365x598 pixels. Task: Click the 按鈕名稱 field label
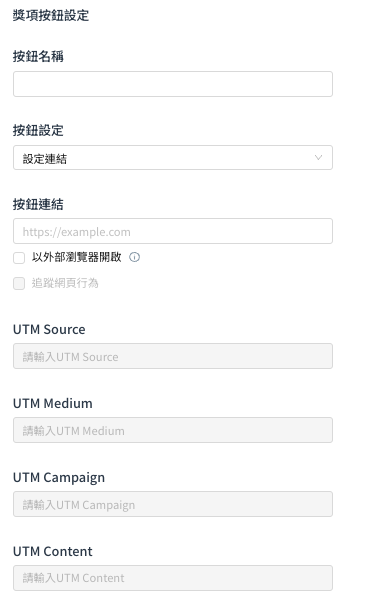38,56
